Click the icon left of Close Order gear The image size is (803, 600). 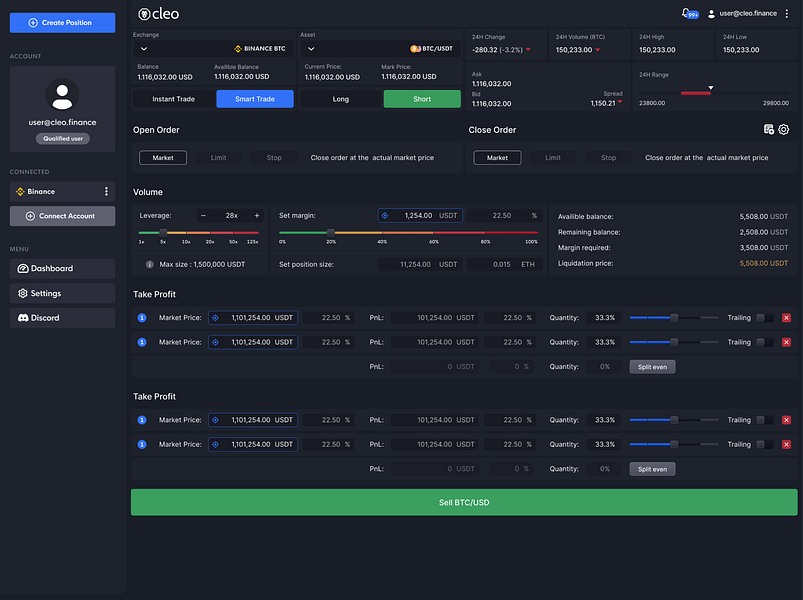coord(769,130)
